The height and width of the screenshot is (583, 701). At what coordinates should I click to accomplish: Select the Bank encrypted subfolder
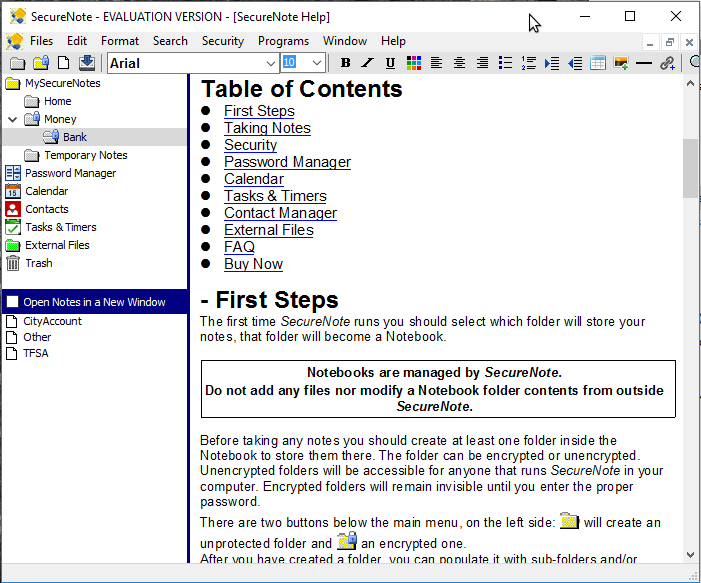coord(65,137)
